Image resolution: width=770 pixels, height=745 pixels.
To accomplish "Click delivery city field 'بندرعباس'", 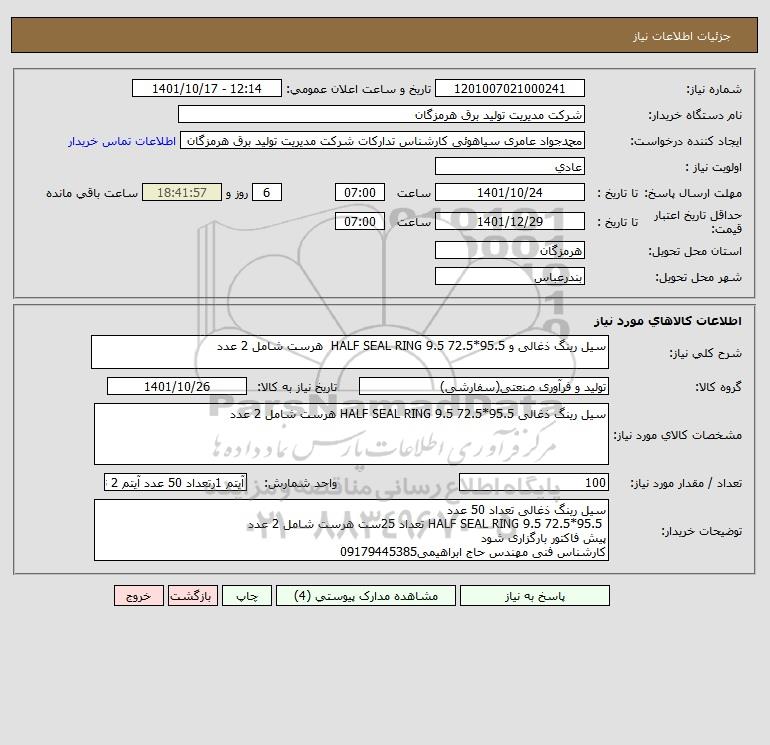I will pyautogui.click(x=510, y=276).
